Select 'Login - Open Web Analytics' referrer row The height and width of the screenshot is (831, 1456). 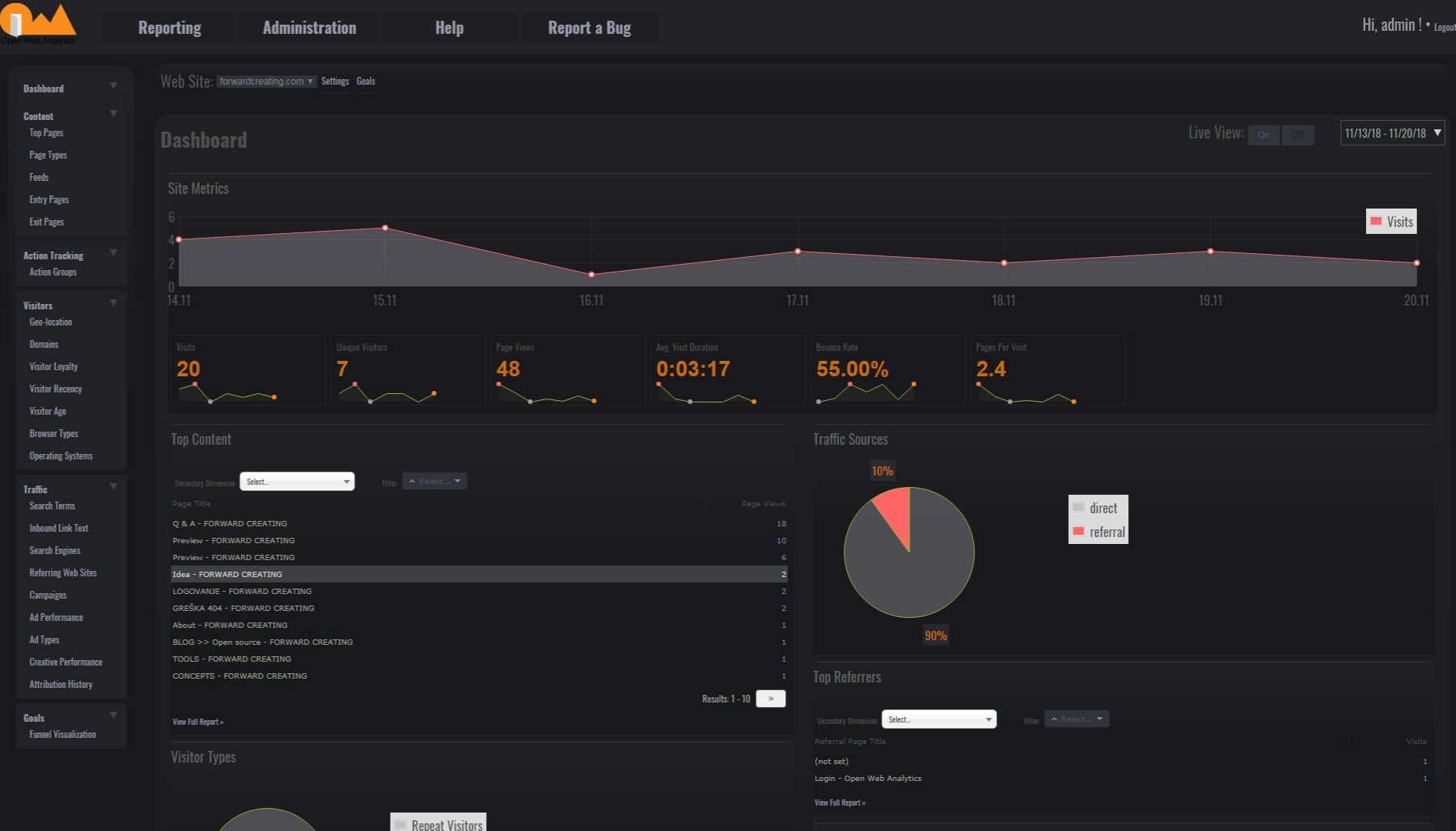[x=1121, y=779]
